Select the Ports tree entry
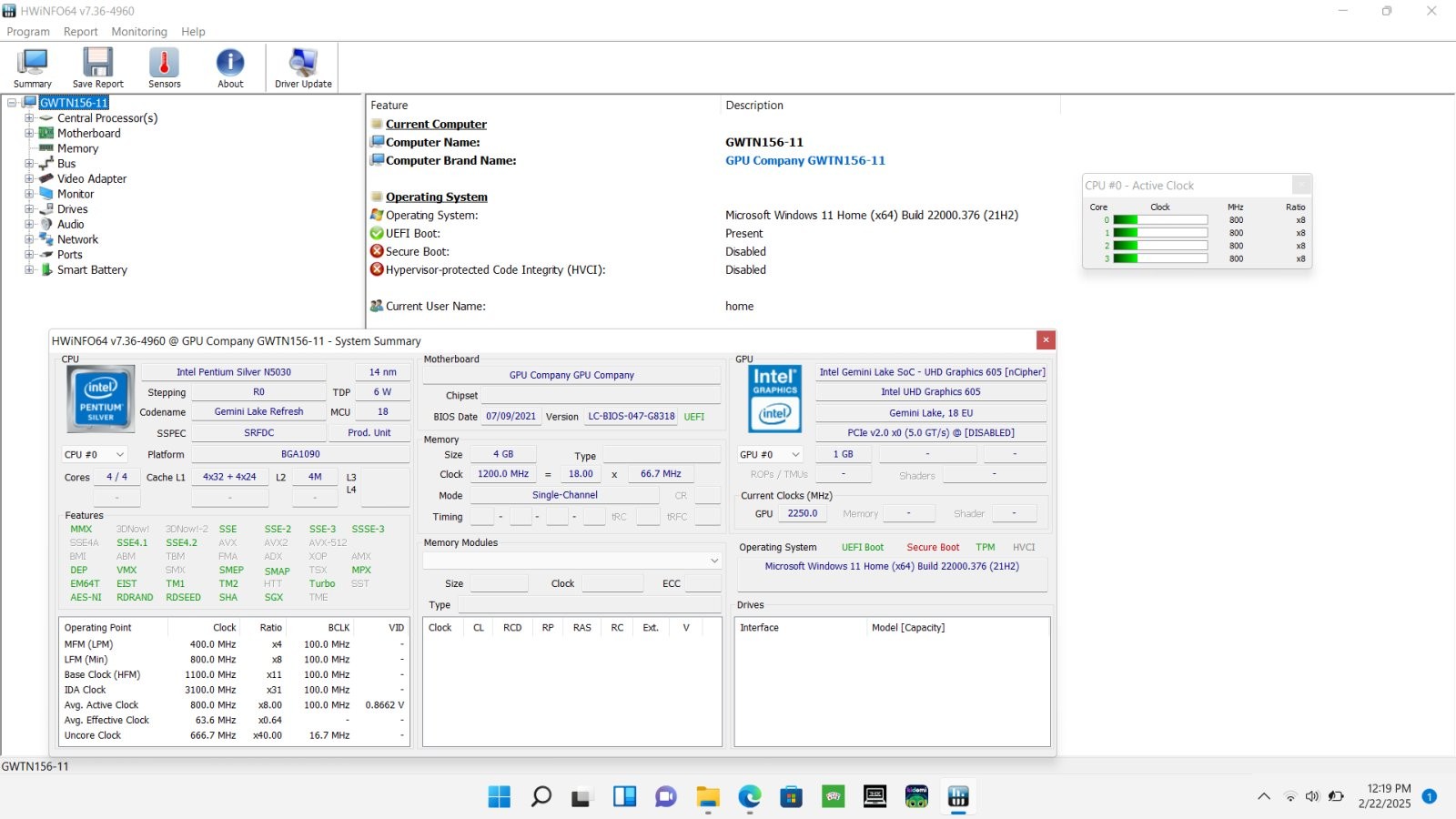 [x=69, y=255]
